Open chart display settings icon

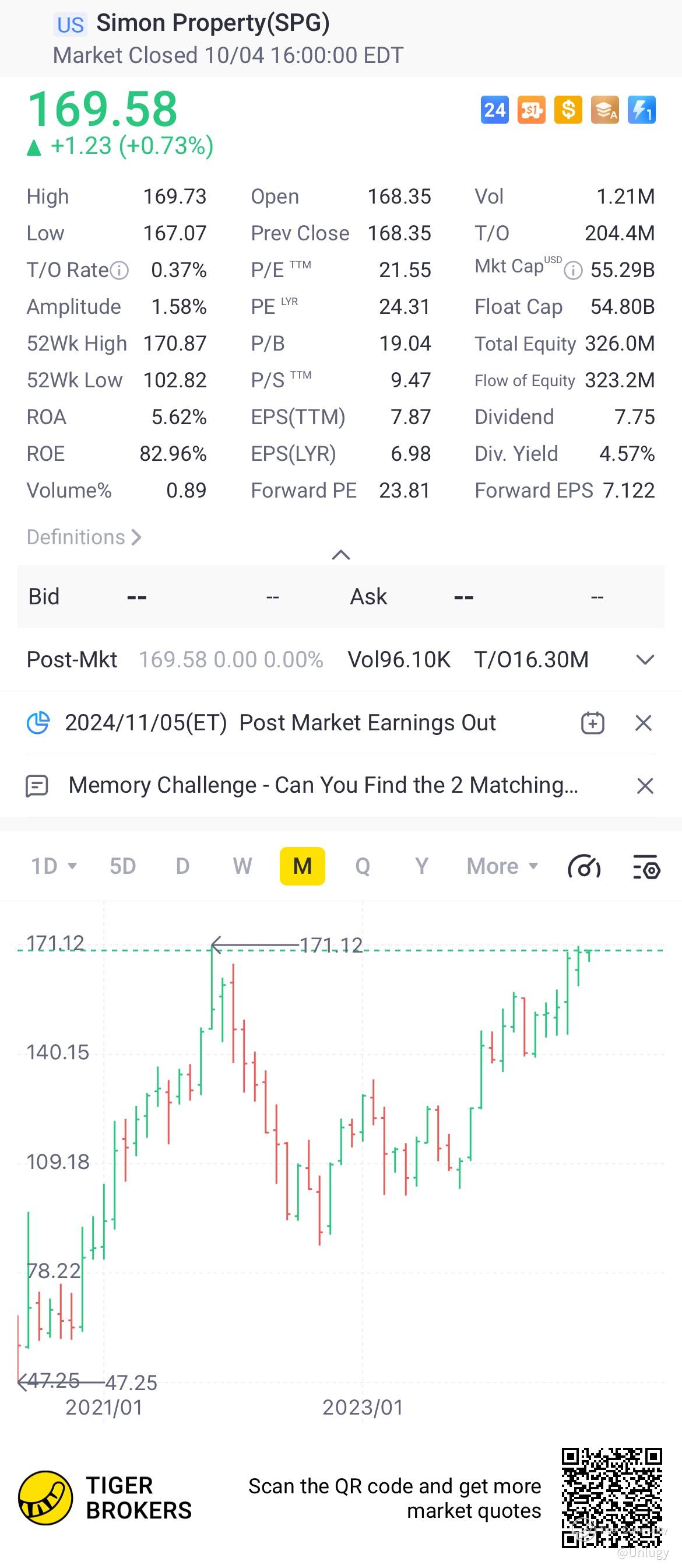(646, 867)
